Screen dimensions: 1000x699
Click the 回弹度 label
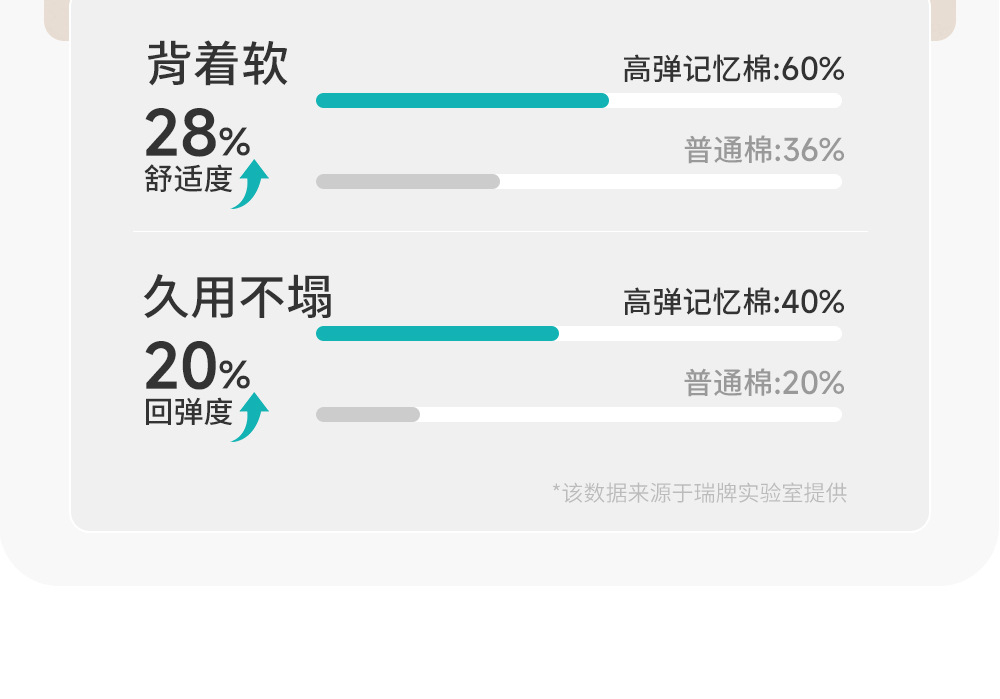[188, 413]
